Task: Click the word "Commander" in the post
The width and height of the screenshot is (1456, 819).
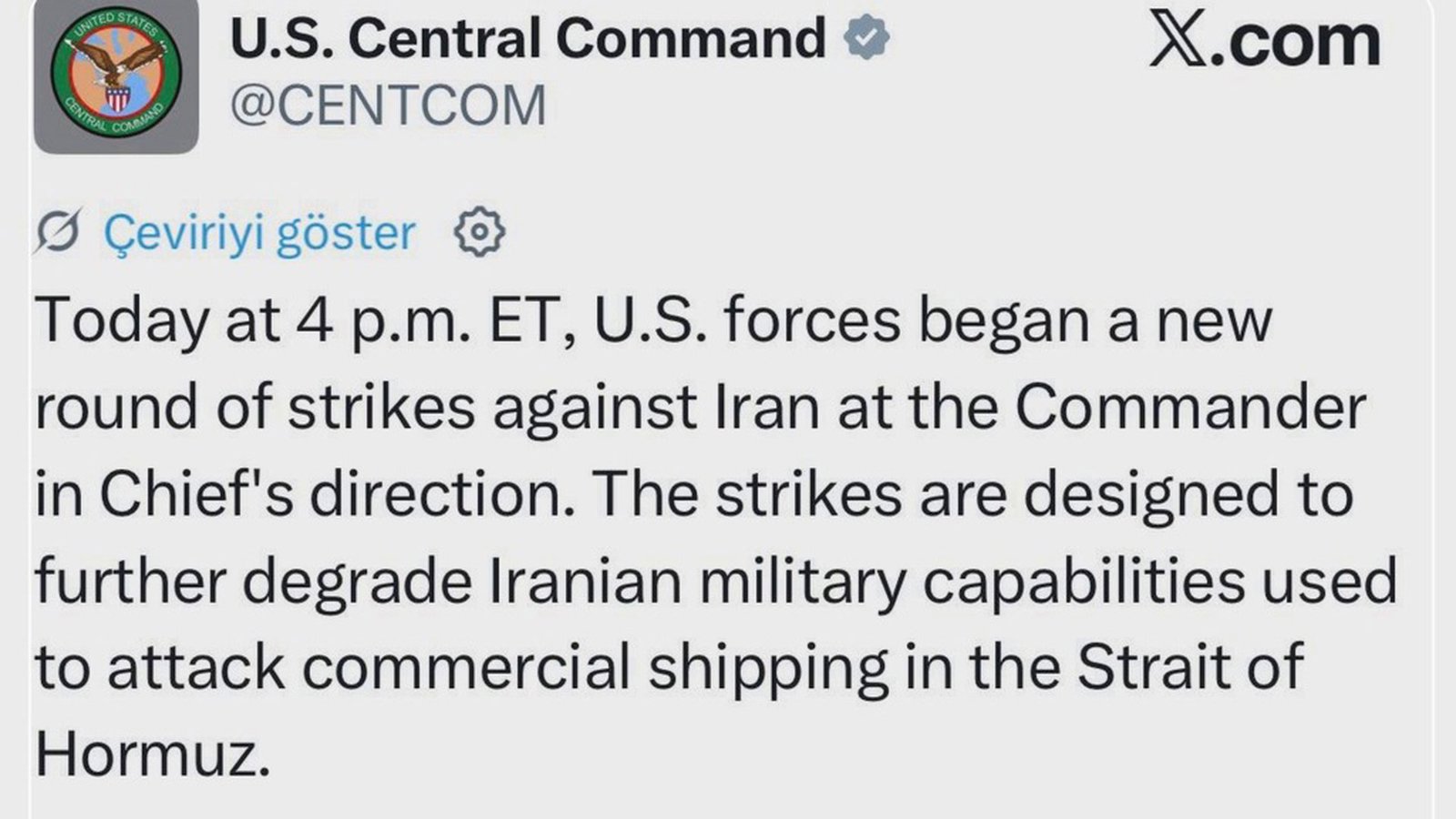Action: (1190, 408)
